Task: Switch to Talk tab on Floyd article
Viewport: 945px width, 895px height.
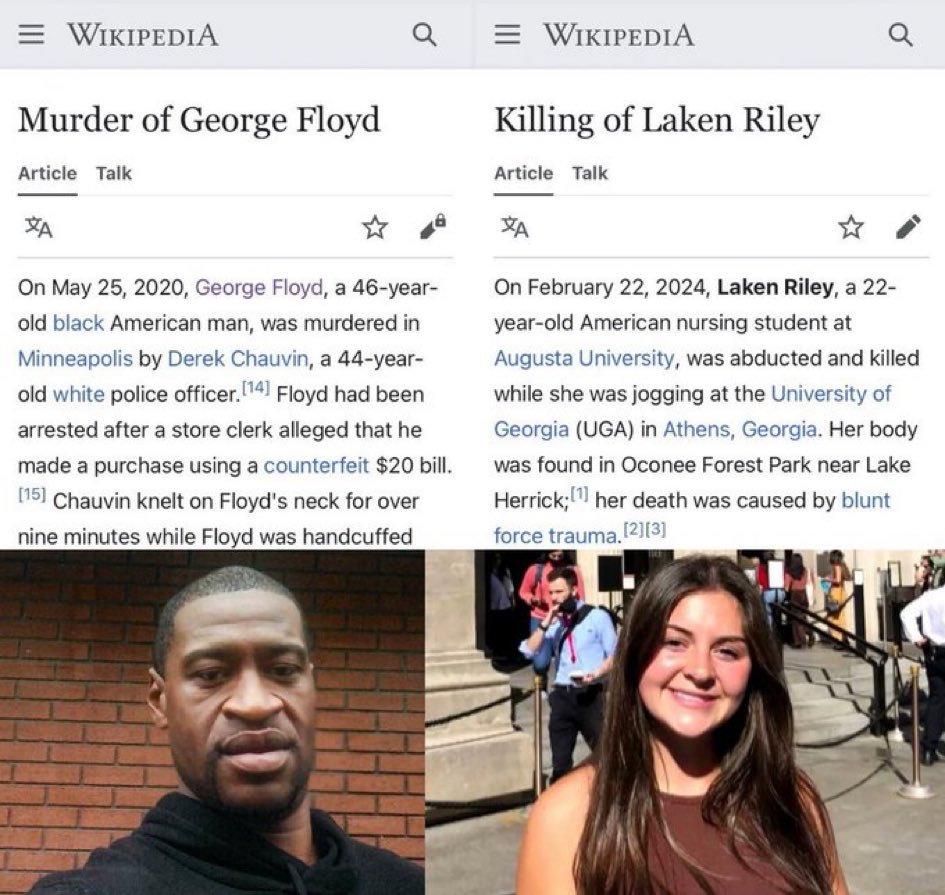Action: point(113,174)
